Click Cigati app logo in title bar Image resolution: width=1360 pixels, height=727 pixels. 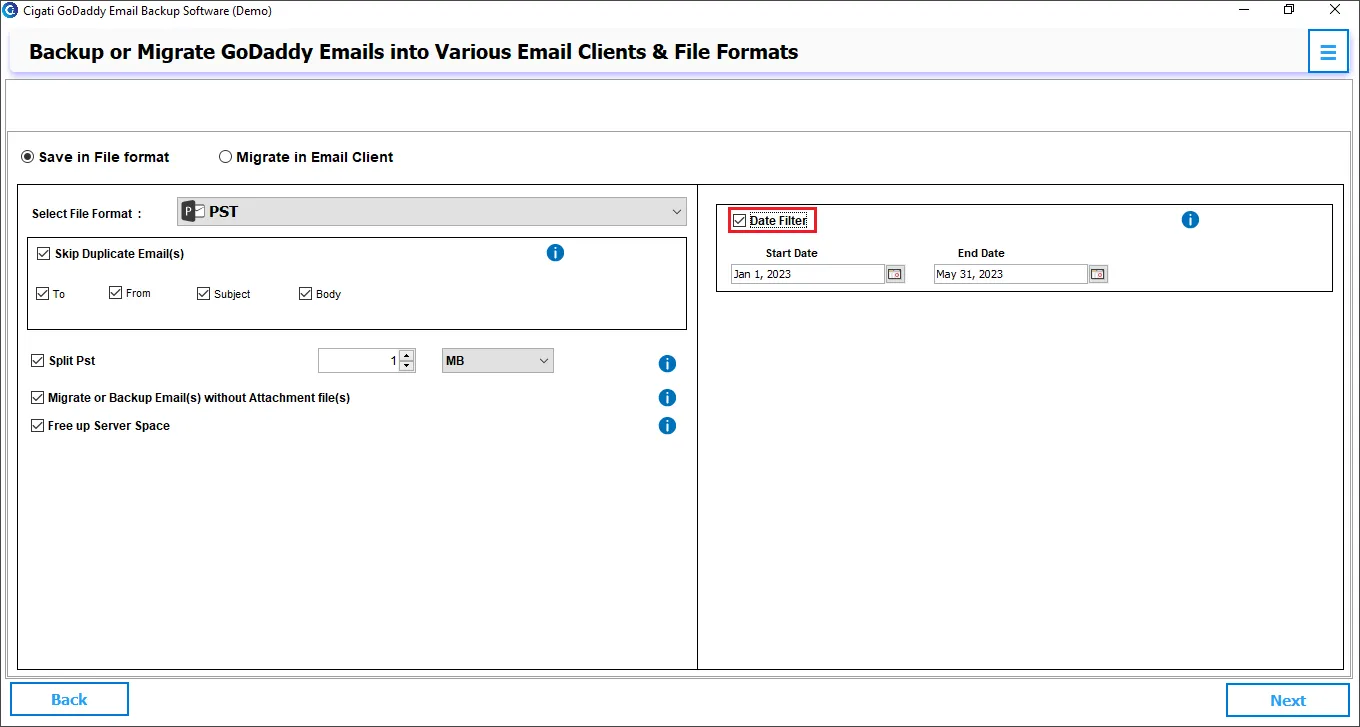10,10
